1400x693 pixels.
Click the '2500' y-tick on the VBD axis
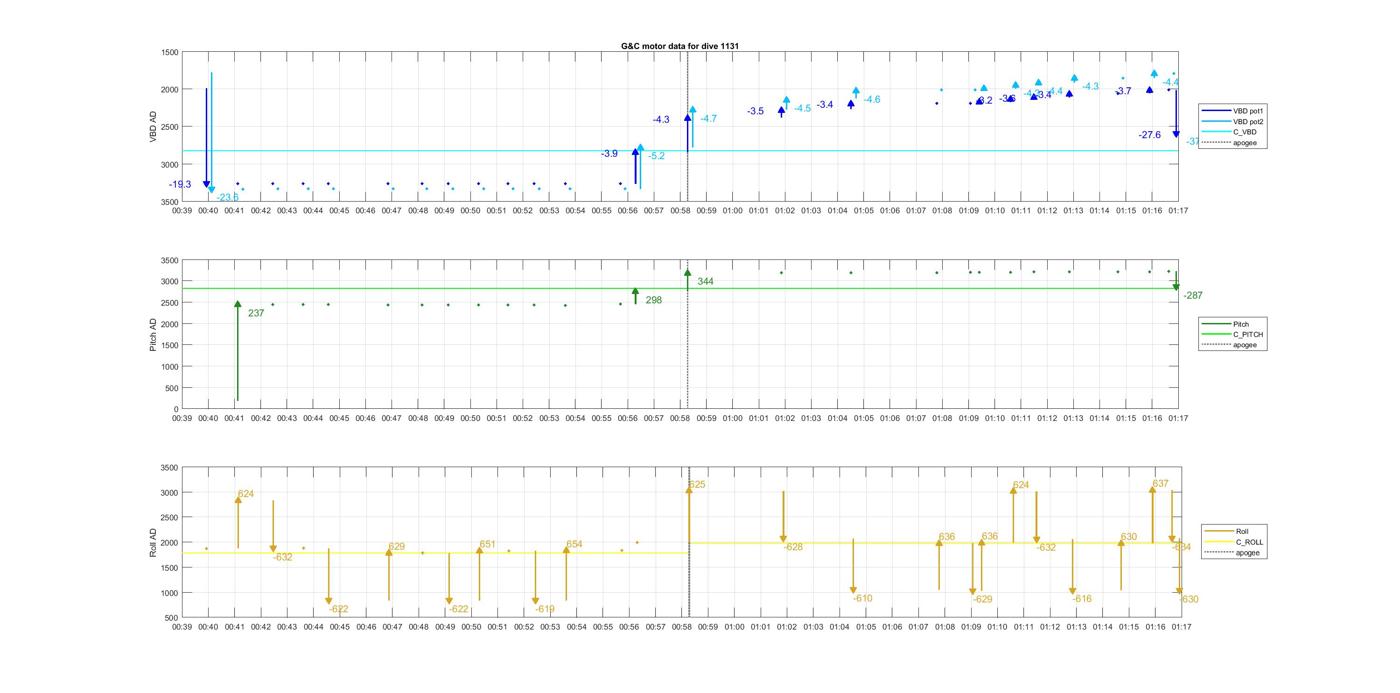[169, 127]
